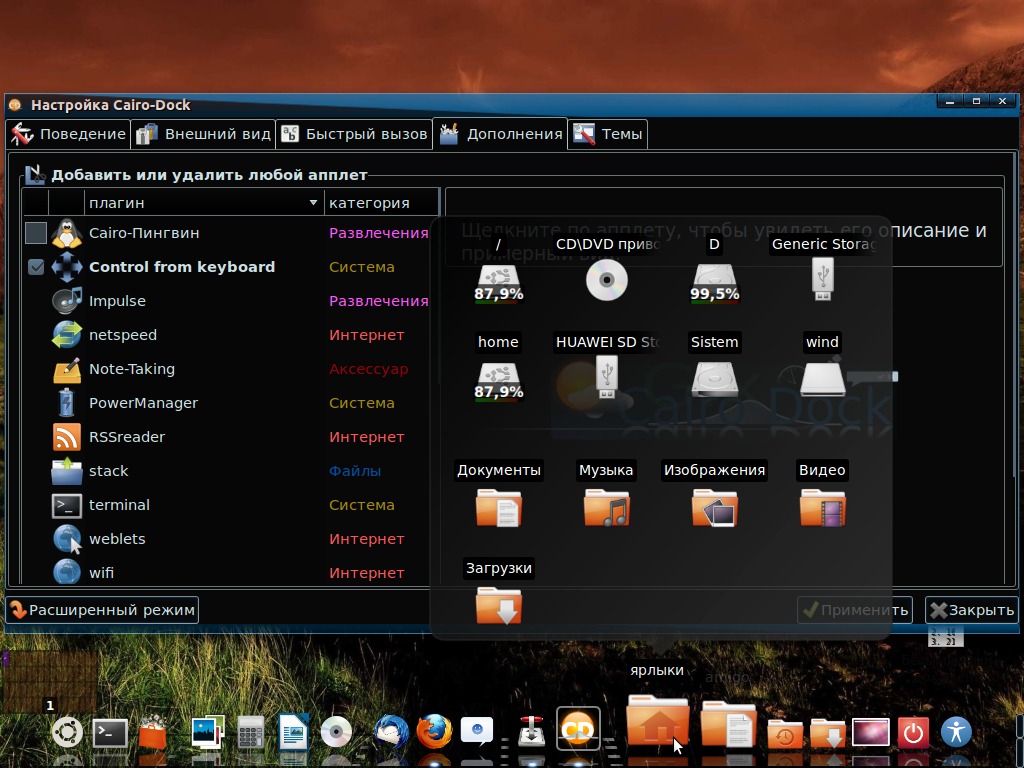Image resolution: width=1024 pixels, height=768 pixels.
Task: Open the chat bubble messenger icon in dock
Action: point(477,731)
